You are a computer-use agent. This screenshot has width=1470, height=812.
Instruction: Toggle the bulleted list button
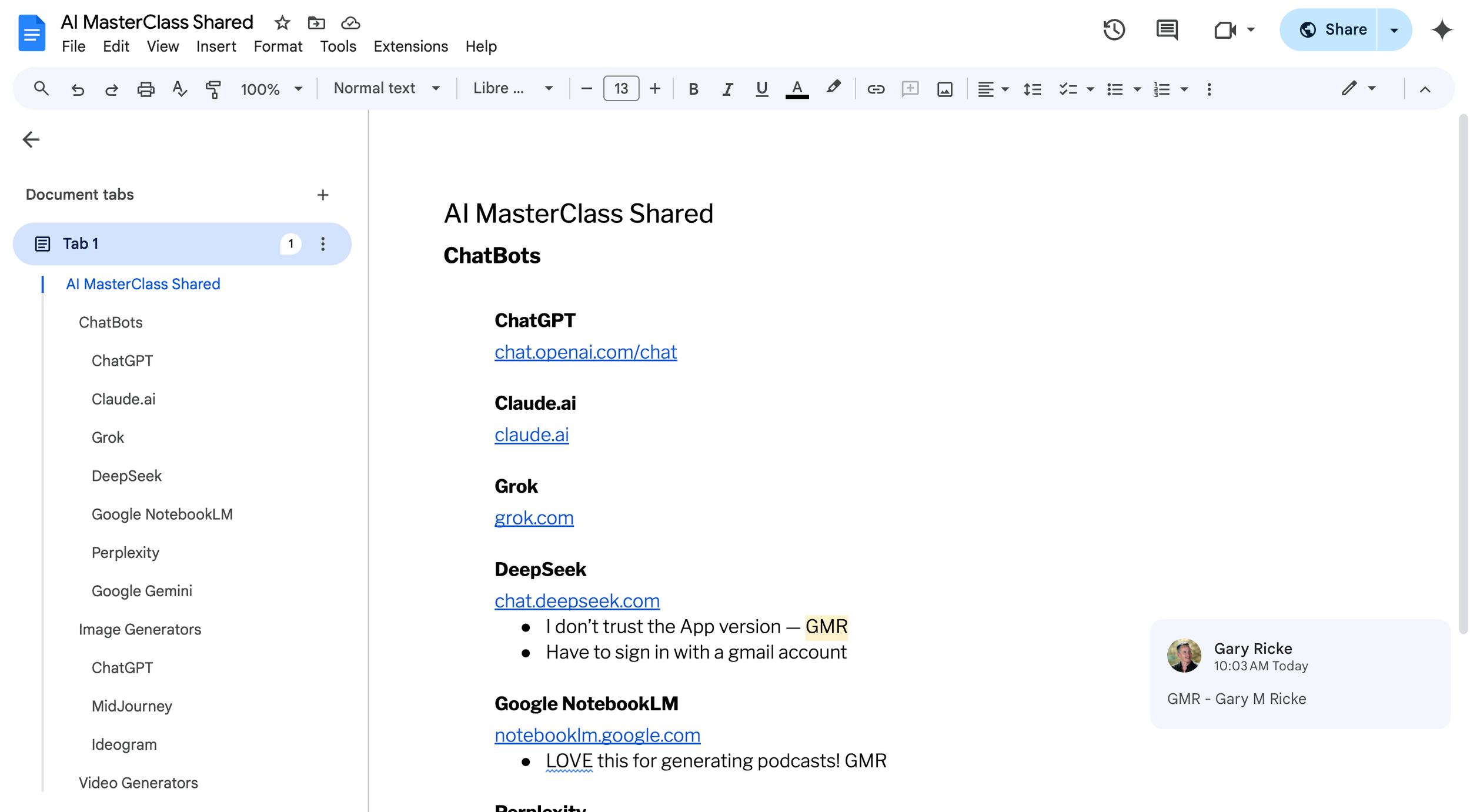point(1115,89)
